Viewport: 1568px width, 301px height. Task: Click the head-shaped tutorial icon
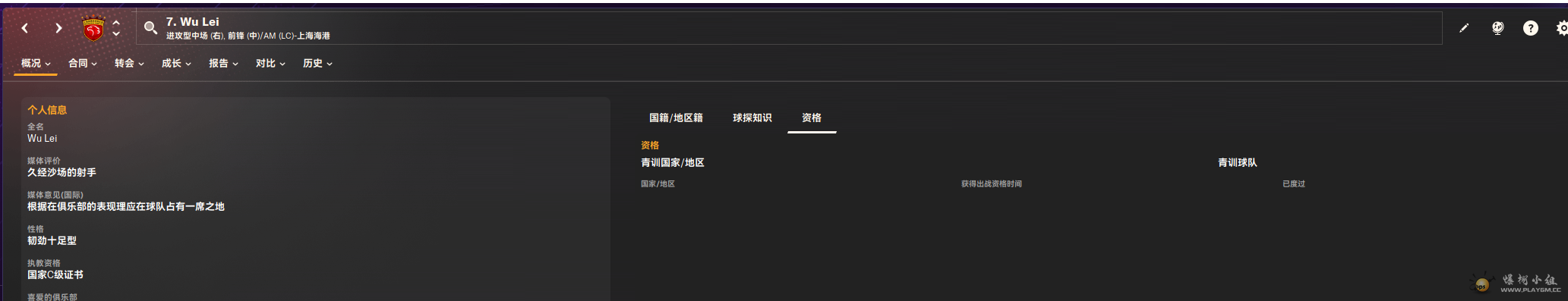coord(1497,28)
